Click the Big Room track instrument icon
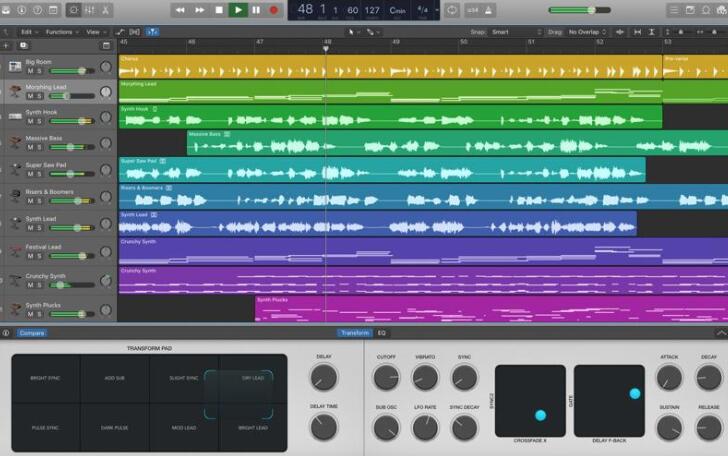The height and width of the screenshot is (456, 728). 15,66
